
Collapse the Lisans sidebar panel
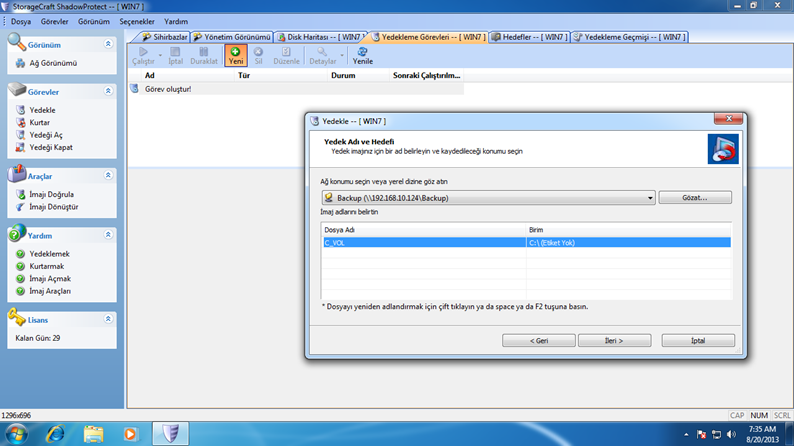coord(108,319)
